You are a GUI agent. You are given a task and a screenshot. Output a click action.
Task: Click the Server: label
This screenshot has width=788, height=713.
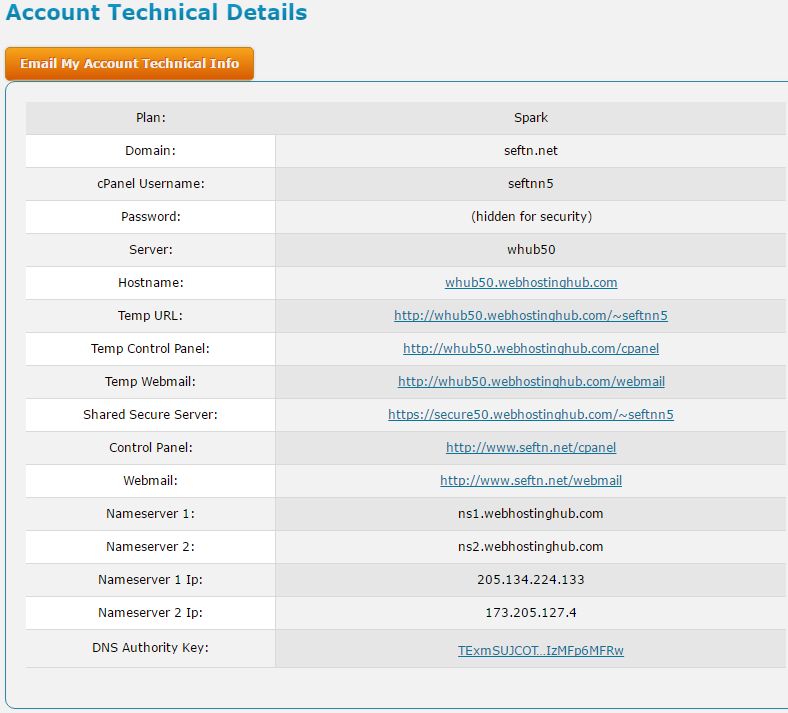point(150,250)
